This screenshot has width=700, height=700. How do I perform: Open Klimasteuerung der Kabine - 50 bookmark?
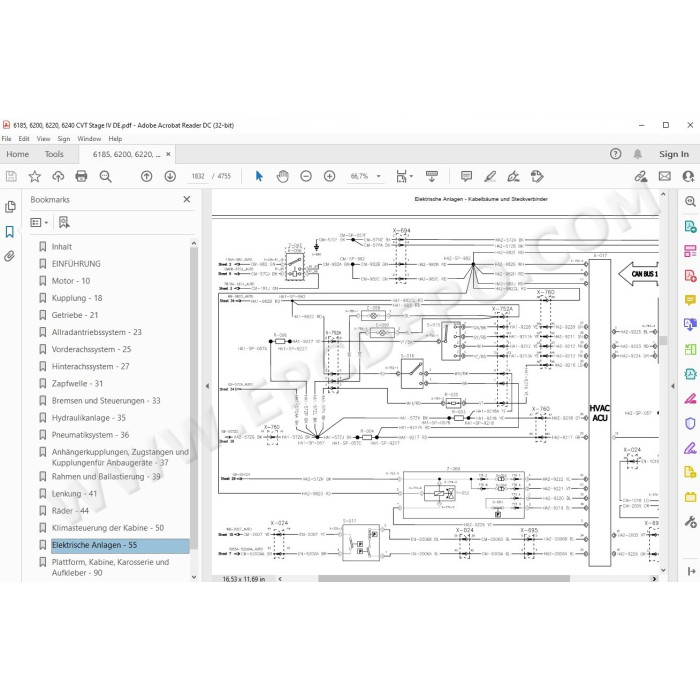[108, 528]
